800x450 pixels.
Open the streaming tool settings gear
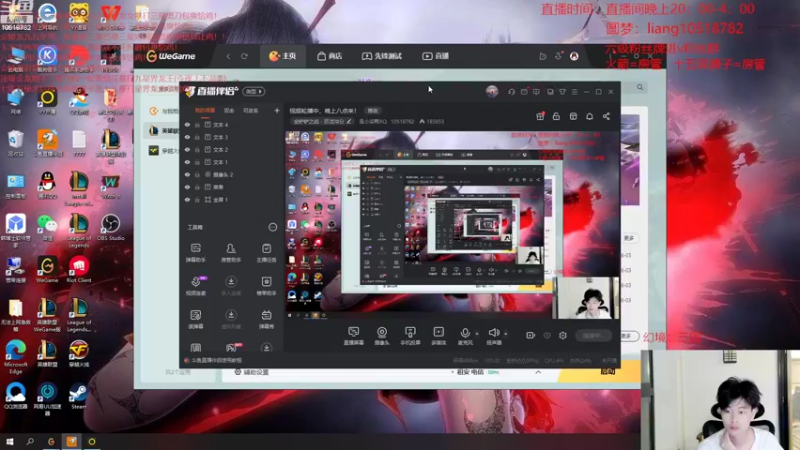[x=563, y=335]
